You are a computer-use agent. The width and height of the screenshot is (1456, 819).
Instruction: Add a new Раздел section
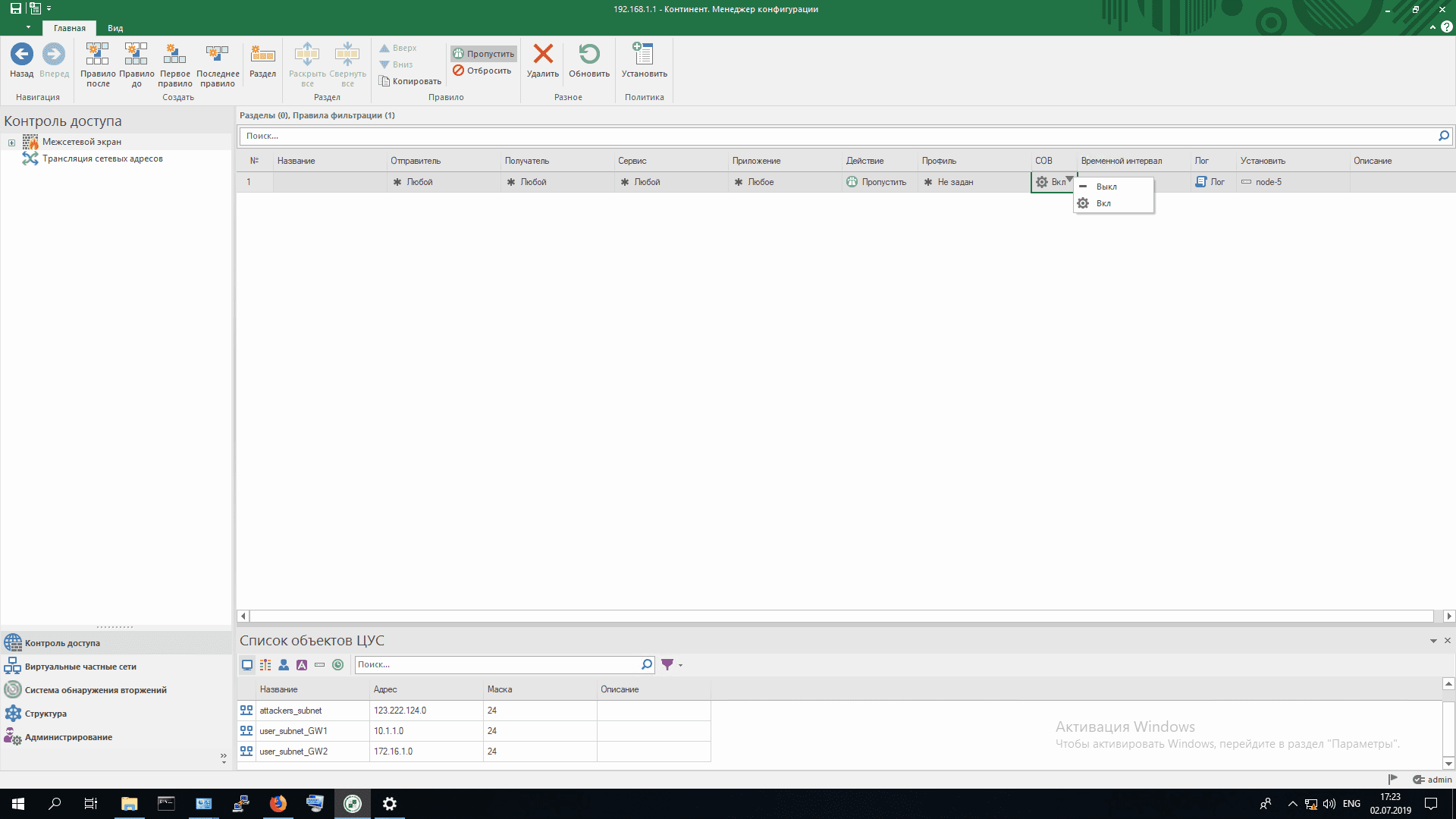(262, 55)
